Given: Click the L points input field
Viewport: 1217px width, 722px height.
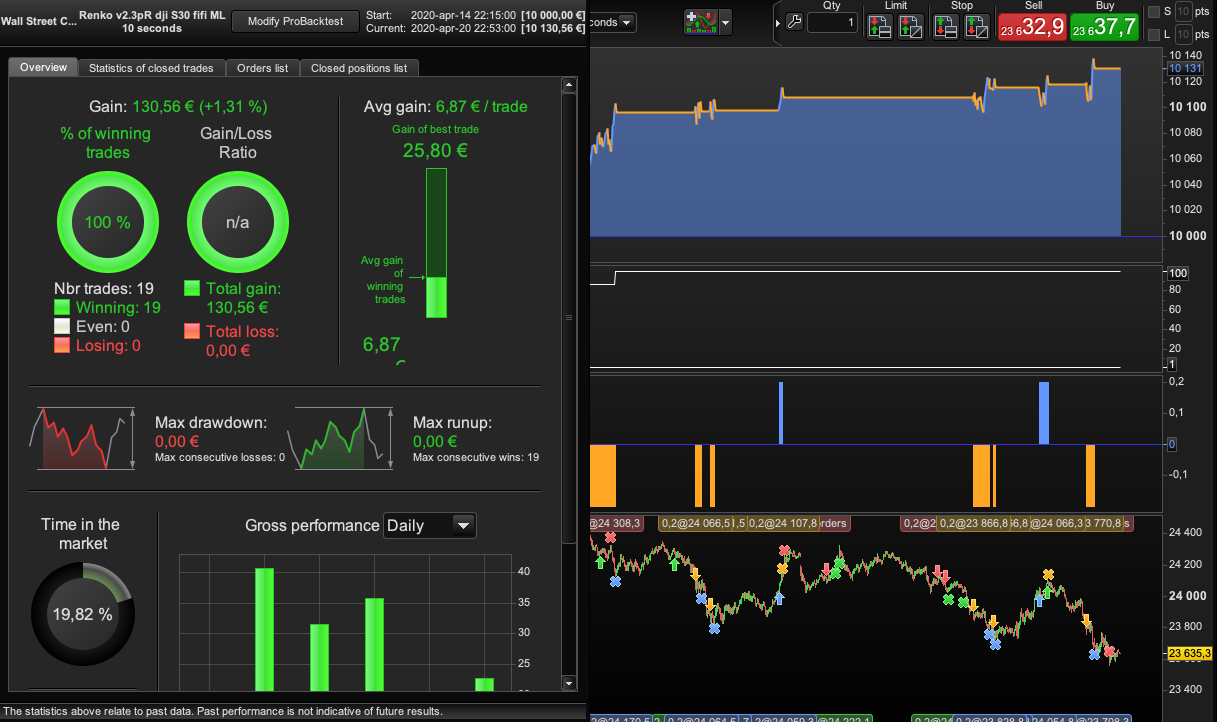Looking at the screenshot, I should [1183, 36].
